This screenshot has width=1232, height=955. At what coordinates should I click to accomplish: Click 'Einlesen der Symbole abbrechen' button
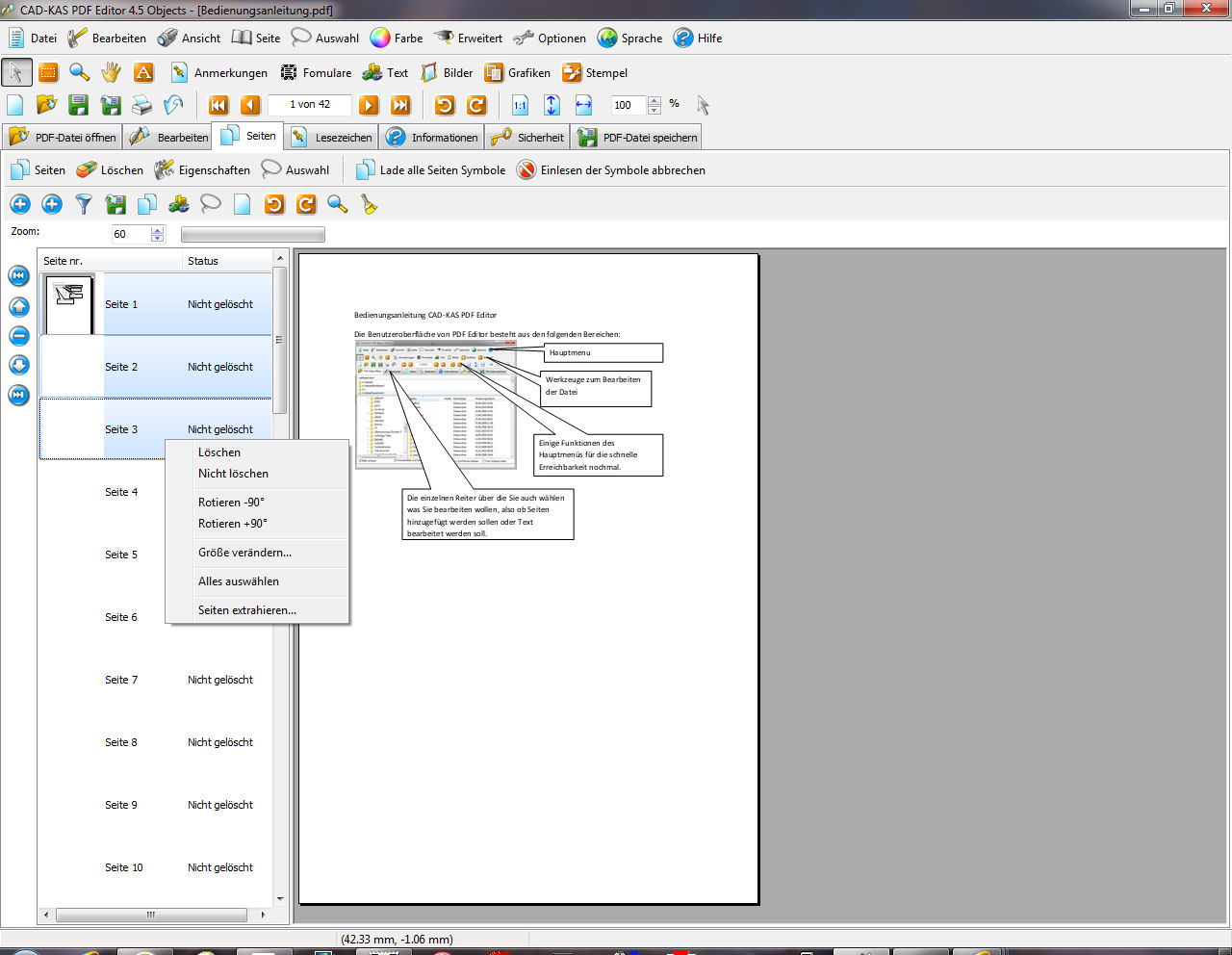point(611,170)
